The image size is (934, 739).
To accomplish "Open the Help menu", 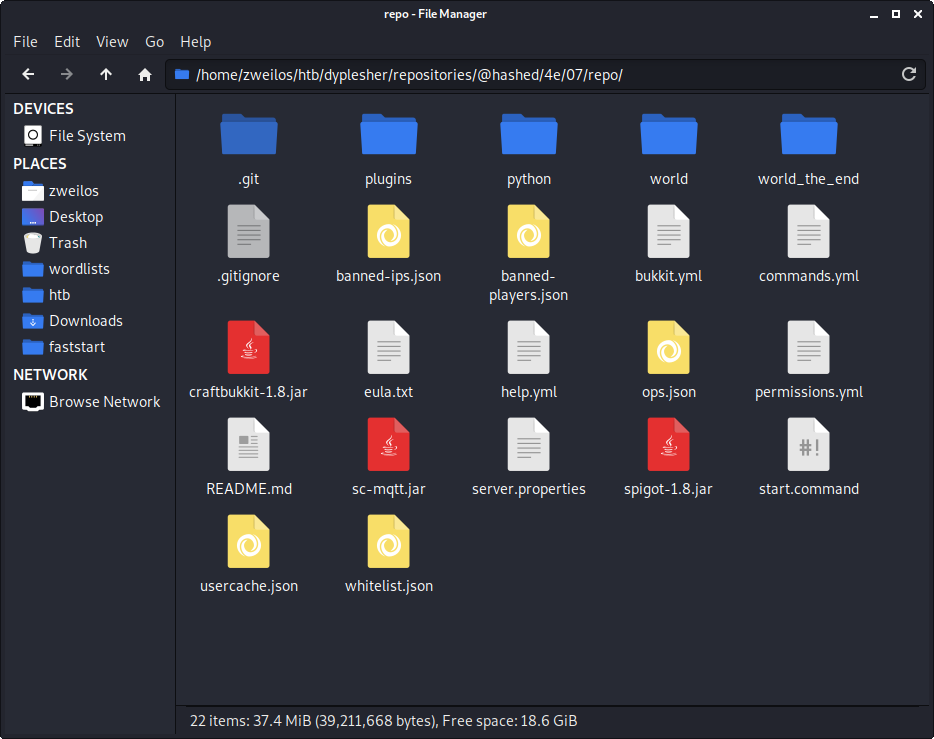I will pos(195,42).
